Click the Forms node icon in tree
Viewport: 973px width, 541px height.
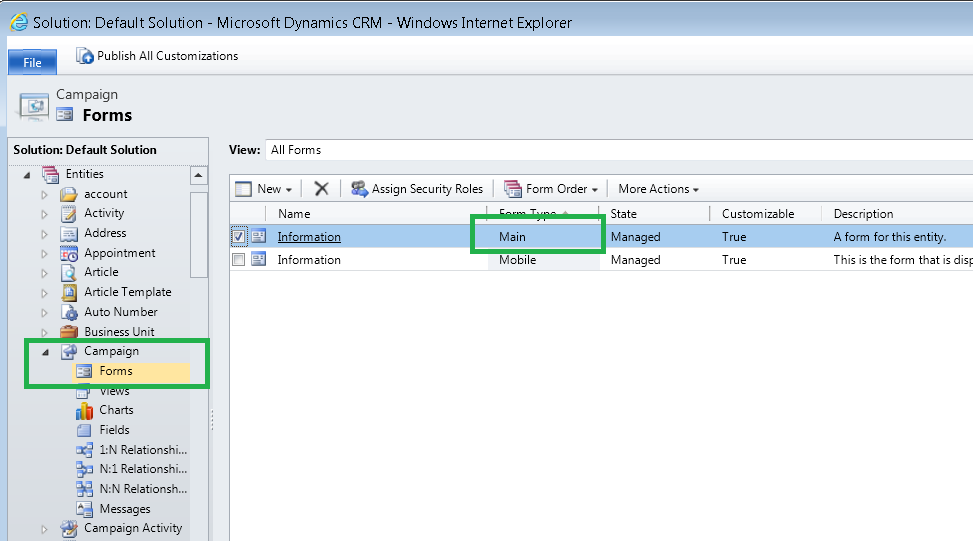click(x=84, y=371)
